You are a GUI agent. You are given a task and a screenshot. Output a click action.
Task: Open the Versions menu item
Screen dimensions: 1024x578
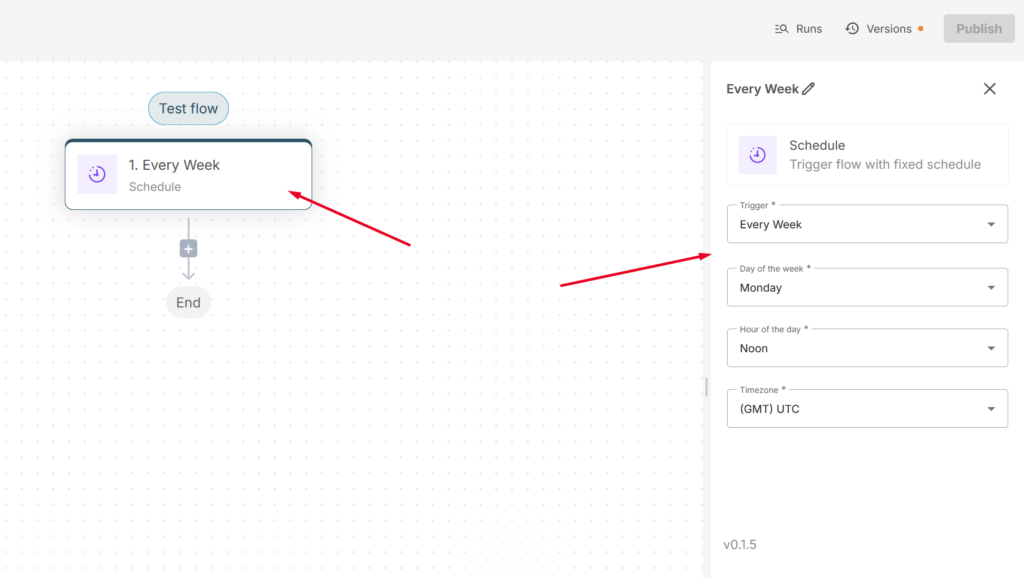(x=884, y=29)
